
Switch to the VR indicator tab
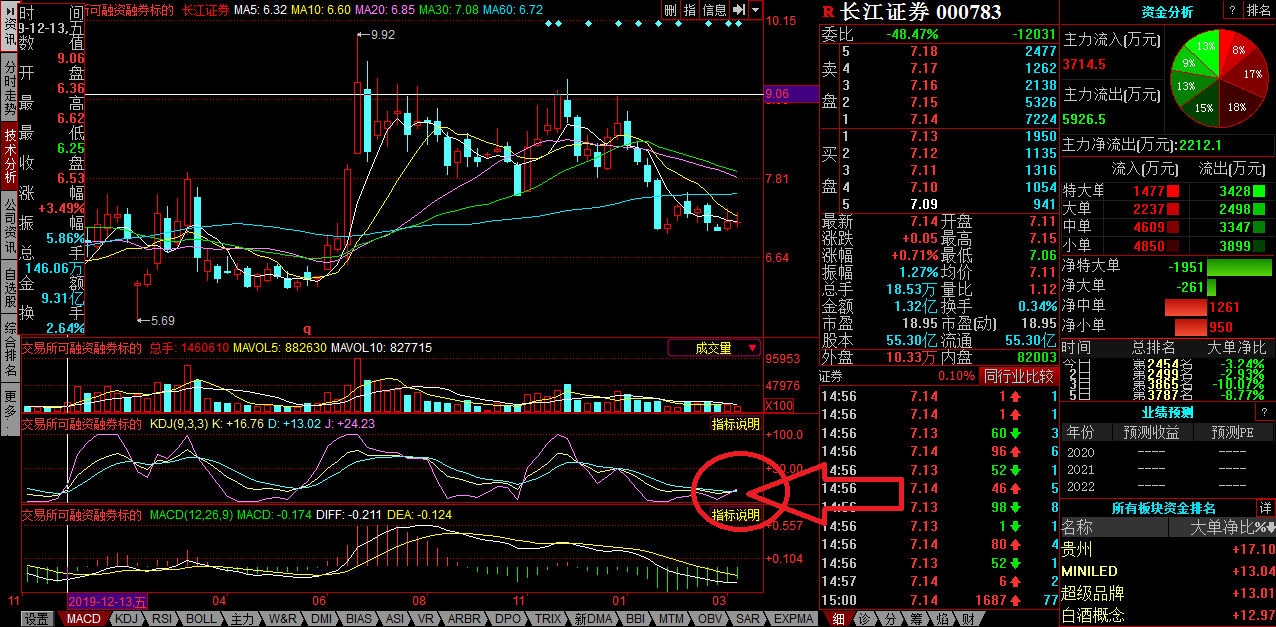coord(425,619)
